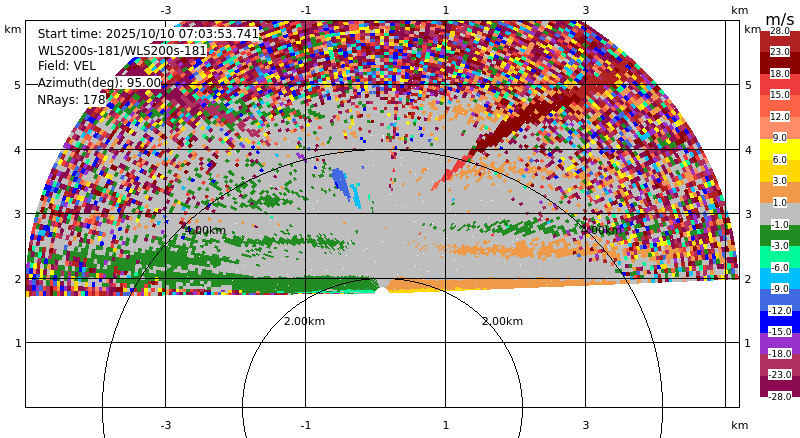This screenshot has width=800, height=438.
Task: Select the Azimuth(deg): 95.00 text
Action: click(99, 83)
